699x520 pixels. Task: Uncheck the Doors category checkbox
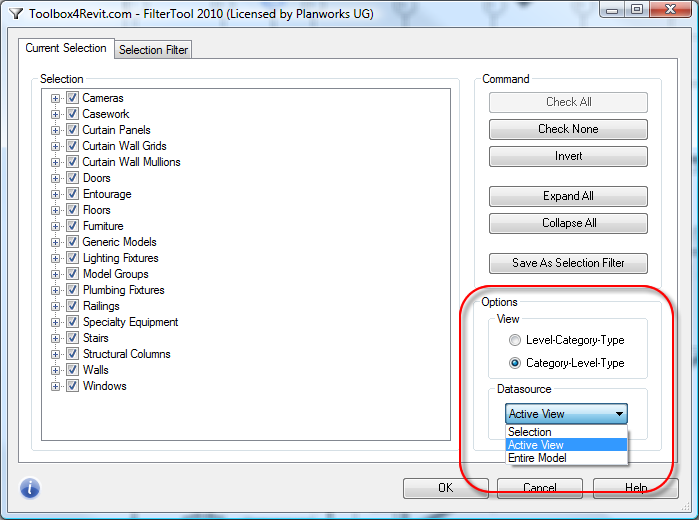pos(72,178)
